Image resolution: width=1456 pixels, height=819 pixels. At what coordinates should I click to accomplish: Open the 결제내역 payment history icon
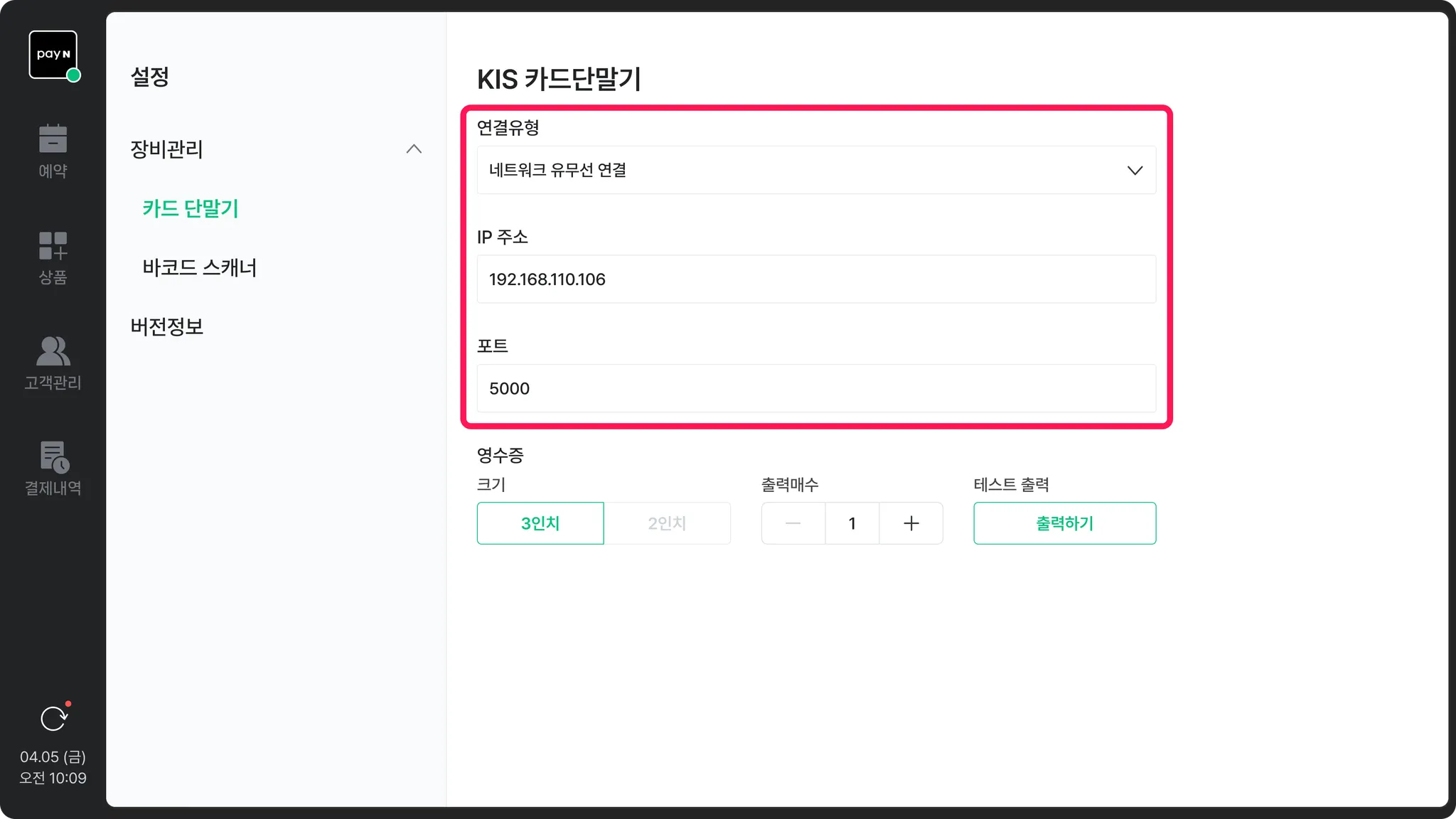(53, 457)
